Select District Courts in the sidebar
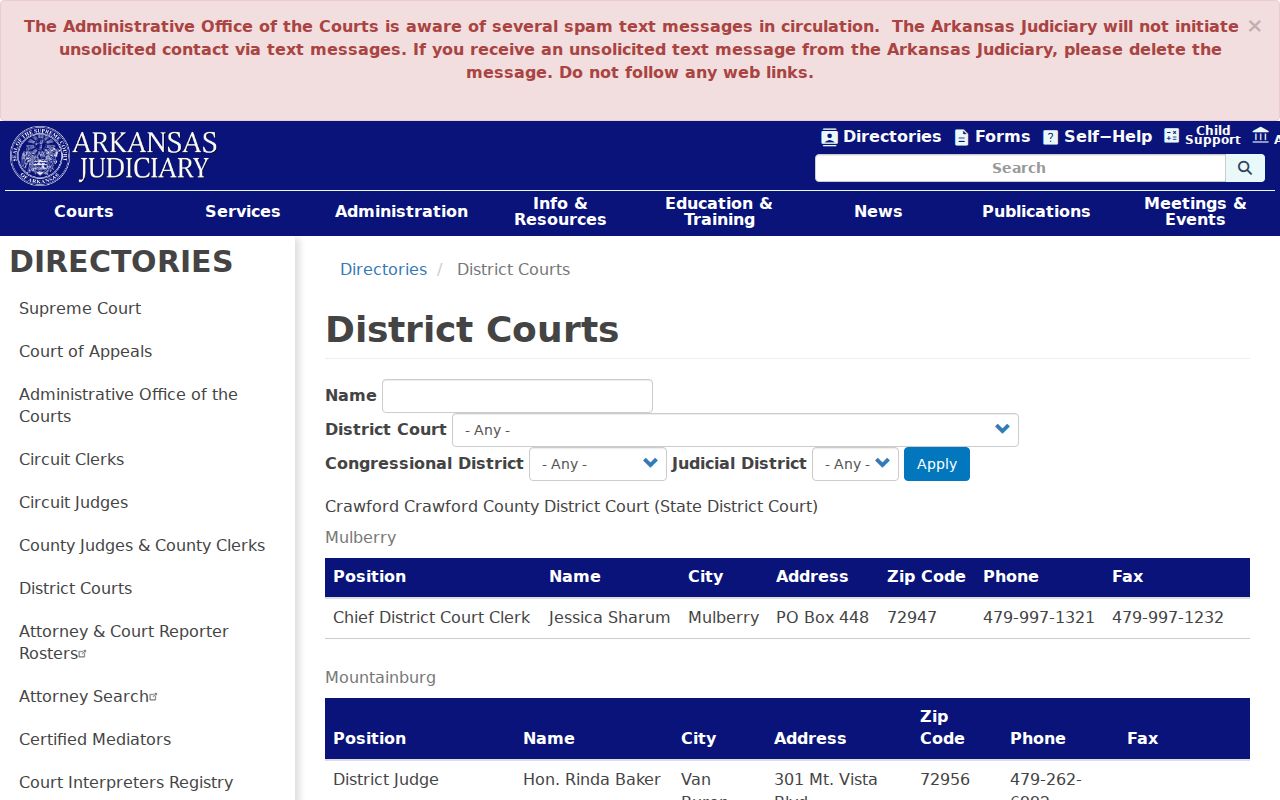This screenshot has width=1280, height=800. (76, 588)
